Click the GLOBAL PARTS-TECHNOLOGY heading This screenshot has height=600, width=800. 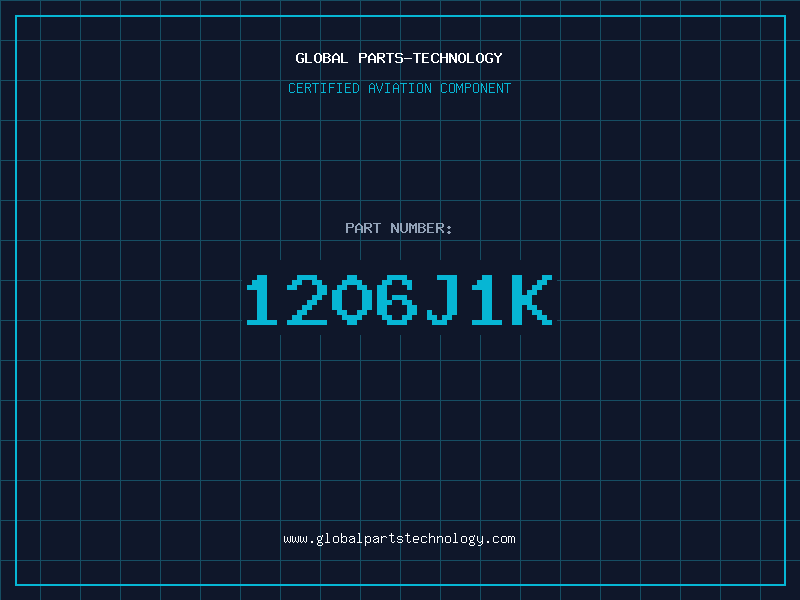399,58
